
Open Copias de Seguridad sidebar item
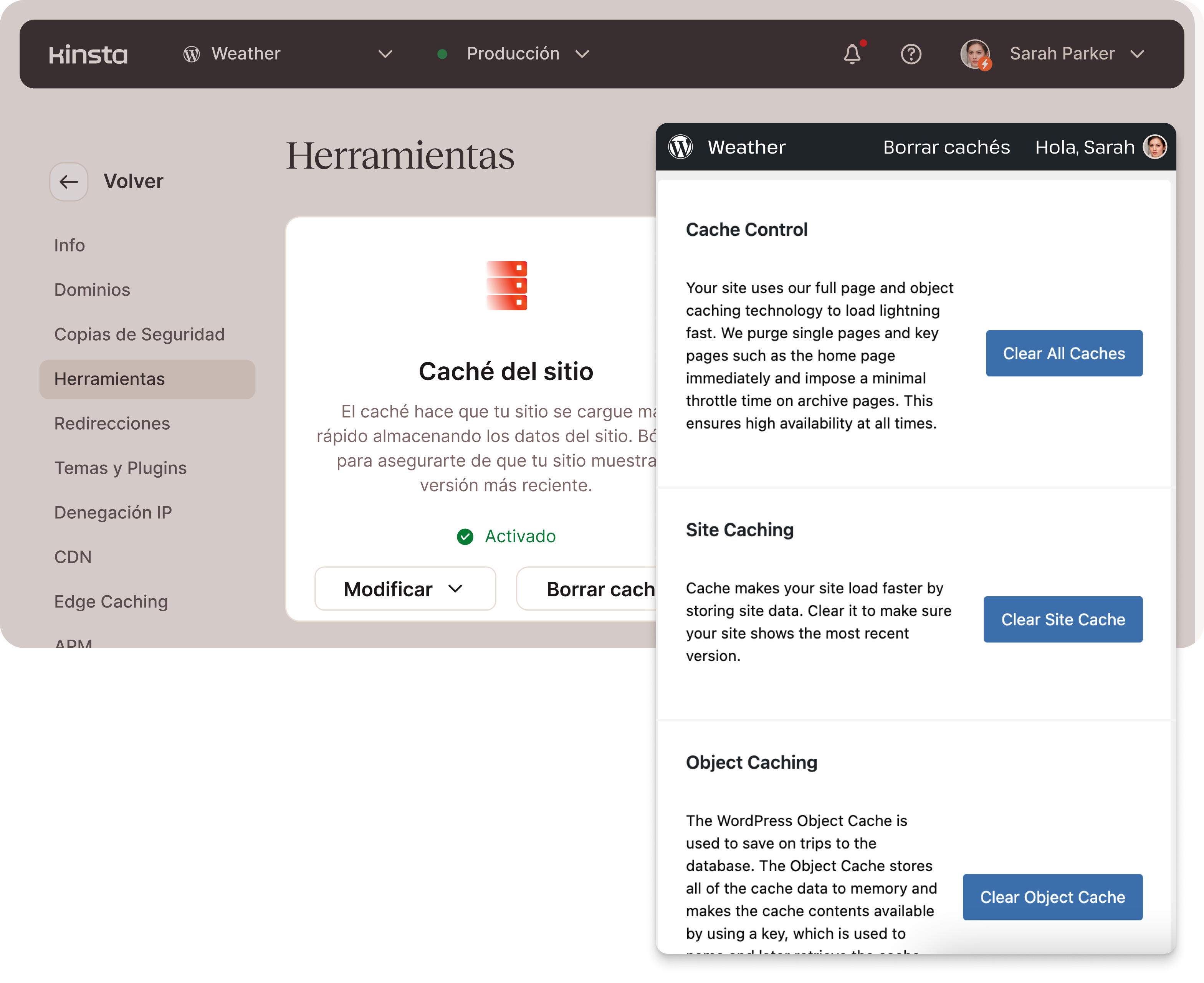139,334
